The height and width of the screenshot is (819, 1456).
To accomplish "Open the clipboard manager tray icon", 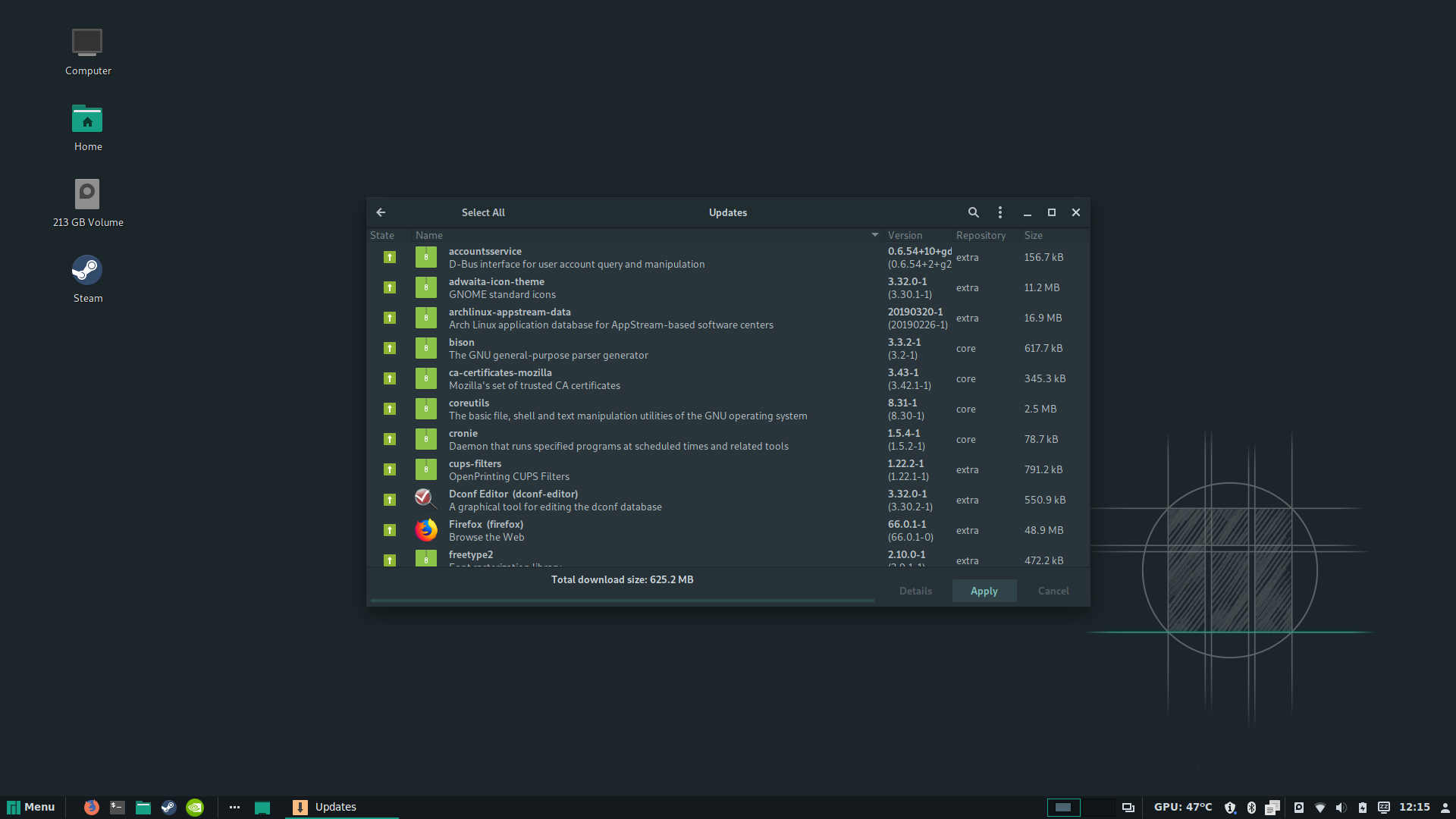I will (x=1272, y=808).
